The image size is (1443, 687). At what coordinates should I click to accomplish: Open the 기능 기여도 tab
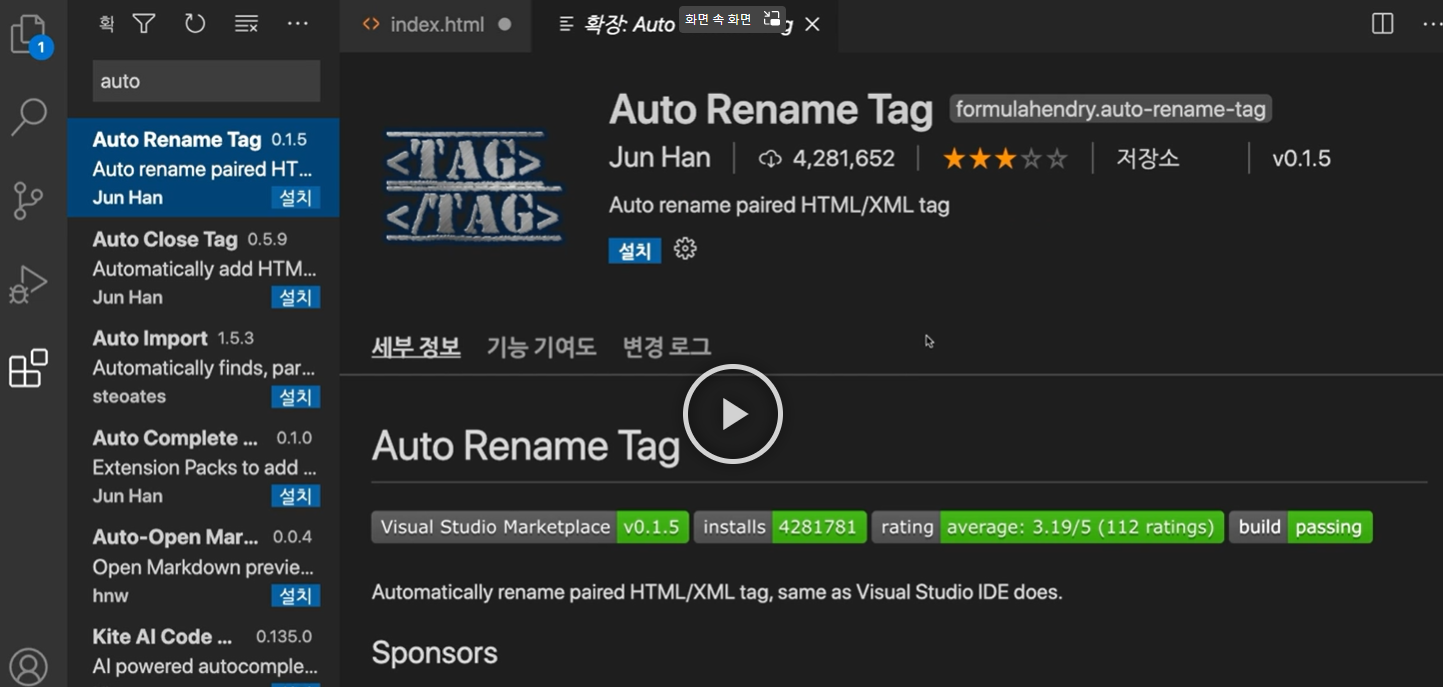[x=541, y=347]
